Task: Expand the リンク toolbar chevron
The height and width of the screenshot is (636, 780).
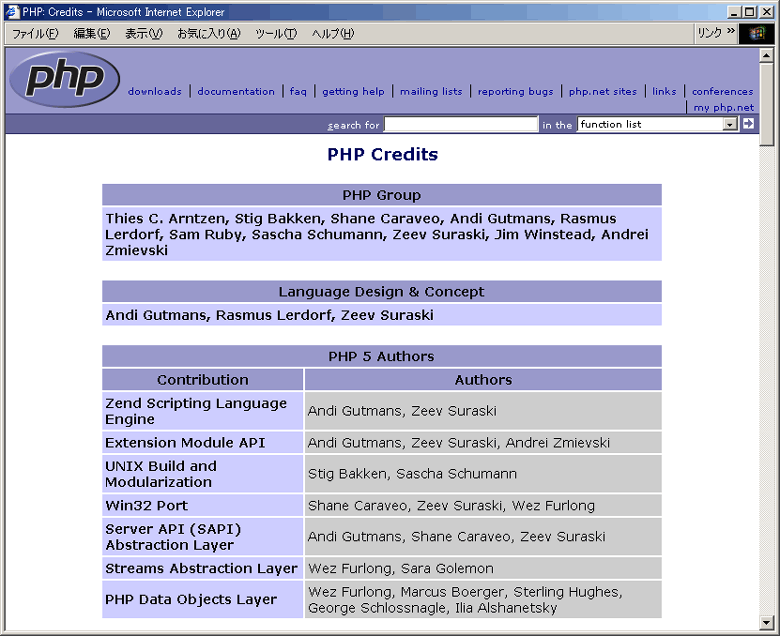Action: pyautogui.click(x=730, y=31)
